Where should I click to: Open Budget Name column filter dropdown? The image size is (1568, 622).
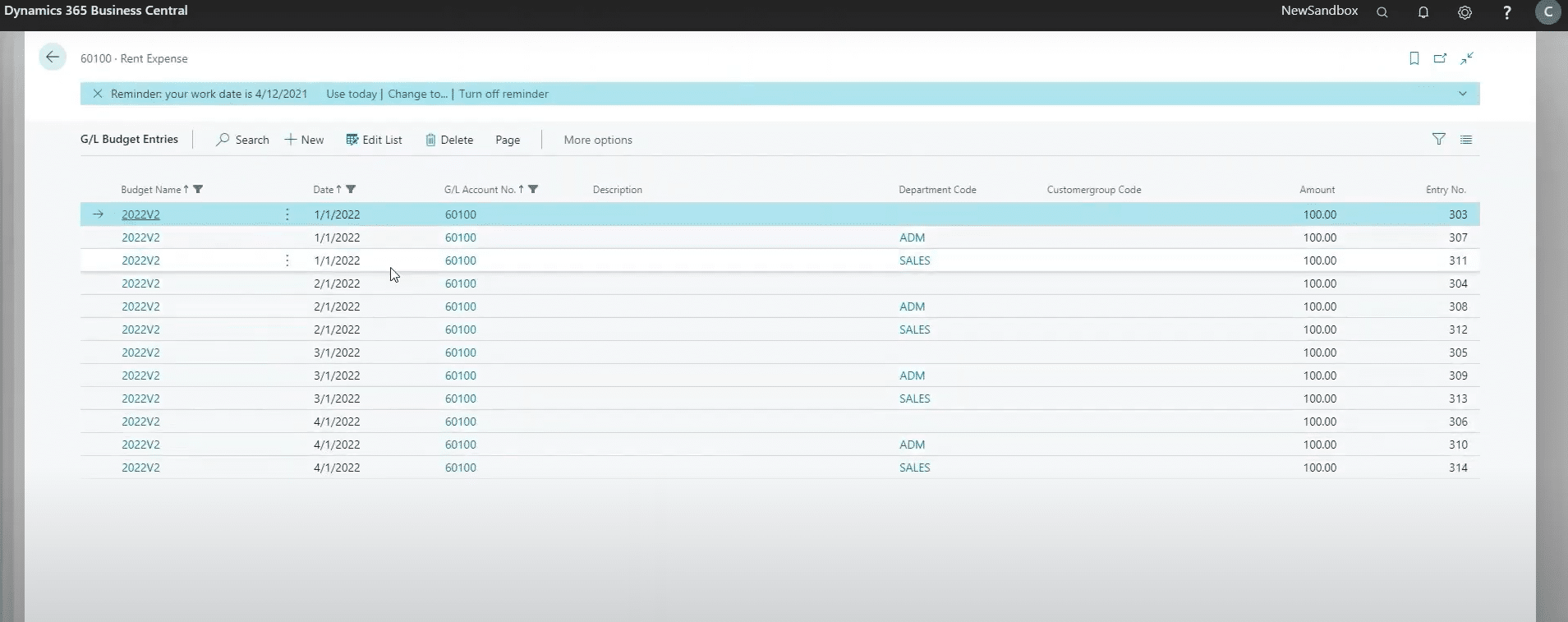coord(198,190)
